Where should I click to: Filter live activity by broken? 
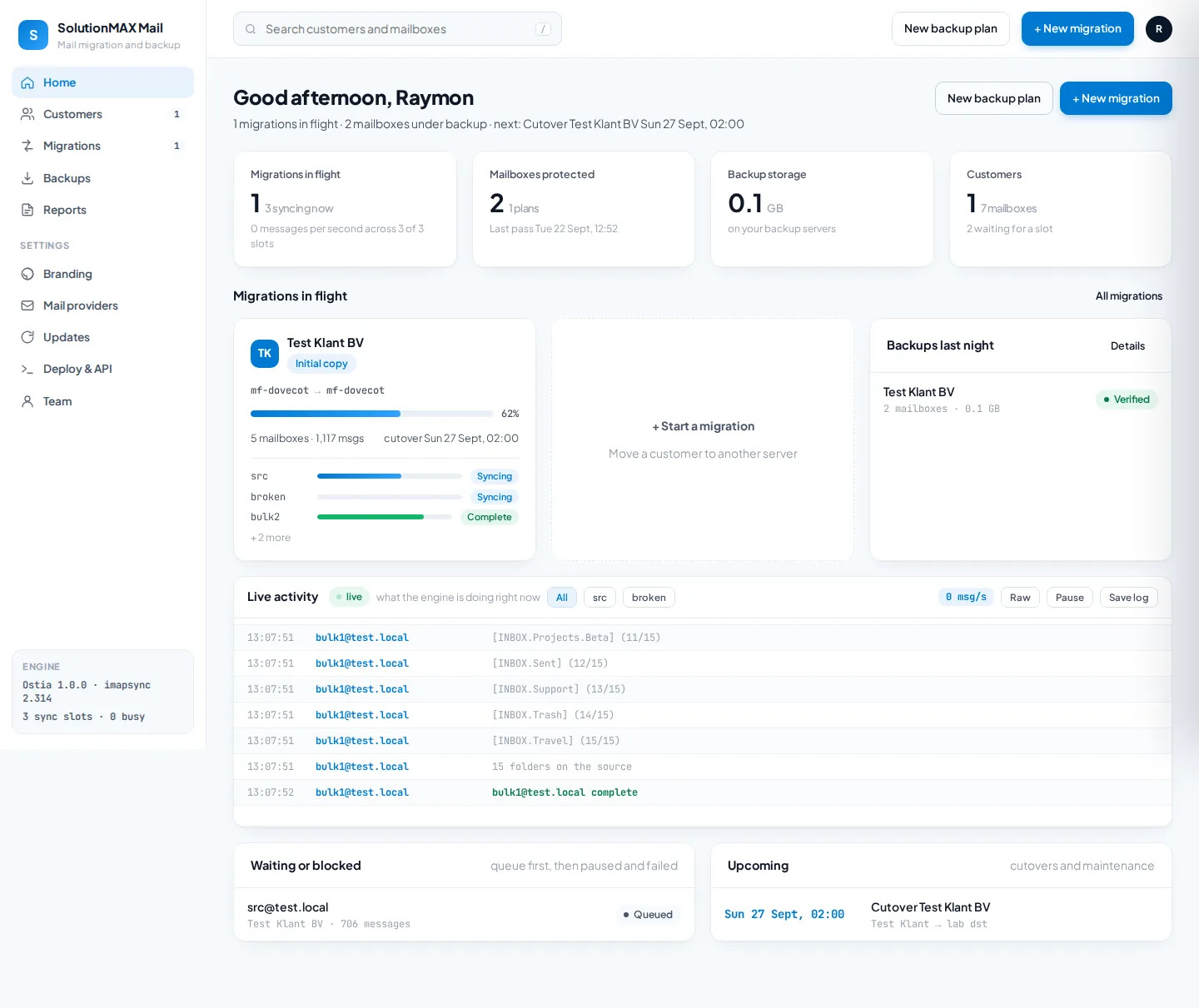click(x=649, y=598)
